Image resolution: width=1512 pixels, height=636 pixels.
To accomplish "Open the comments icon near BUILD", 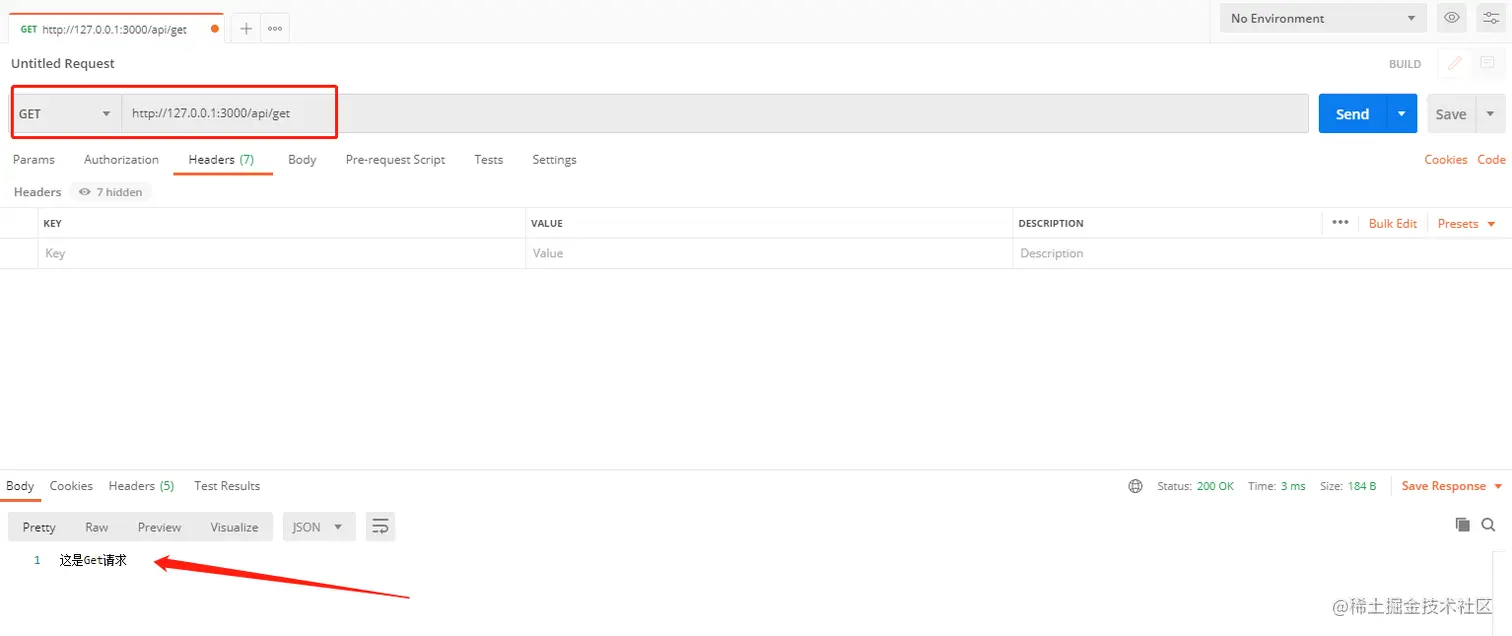I will (x=1487, y=63).
